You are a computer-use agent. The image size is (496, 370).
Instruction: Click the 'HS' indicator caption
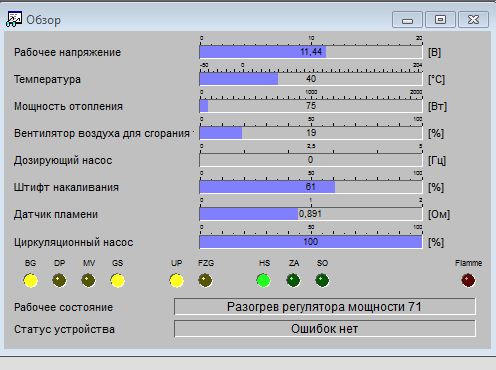click(264, 263)
